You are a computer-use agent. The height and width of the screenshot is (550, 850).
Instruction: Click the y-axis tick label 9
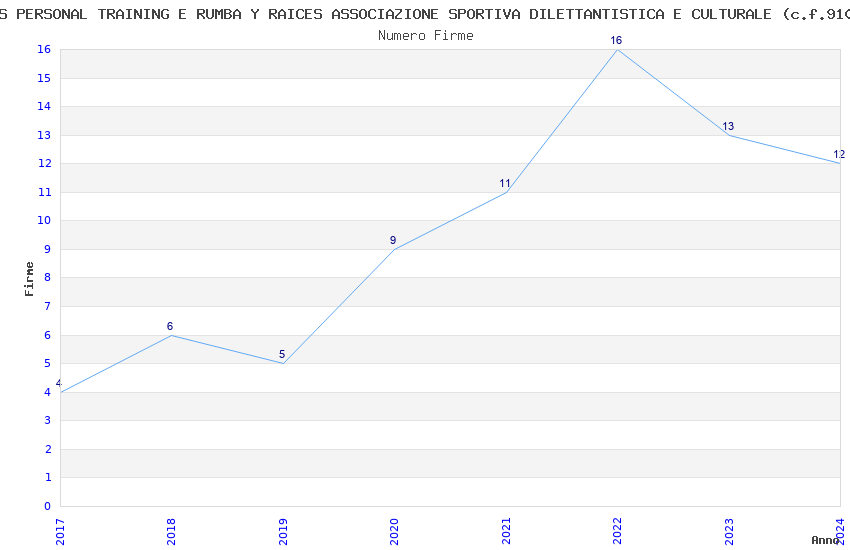point(48,249)
